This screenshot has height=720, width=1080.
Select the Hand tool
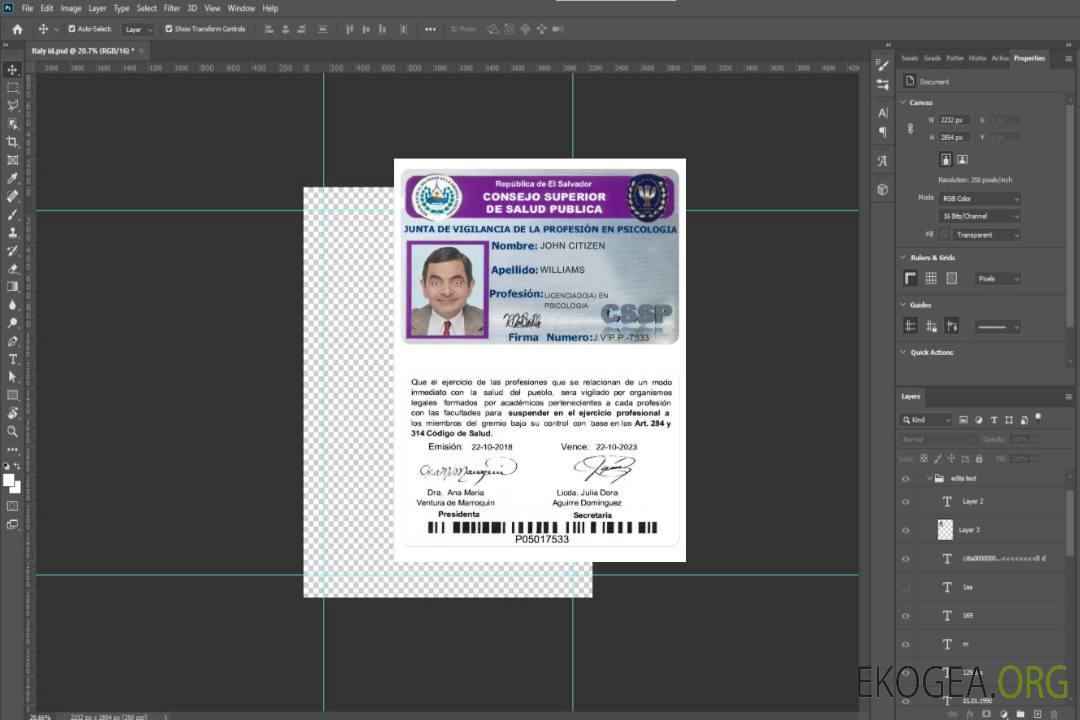(x=12, y=413)
